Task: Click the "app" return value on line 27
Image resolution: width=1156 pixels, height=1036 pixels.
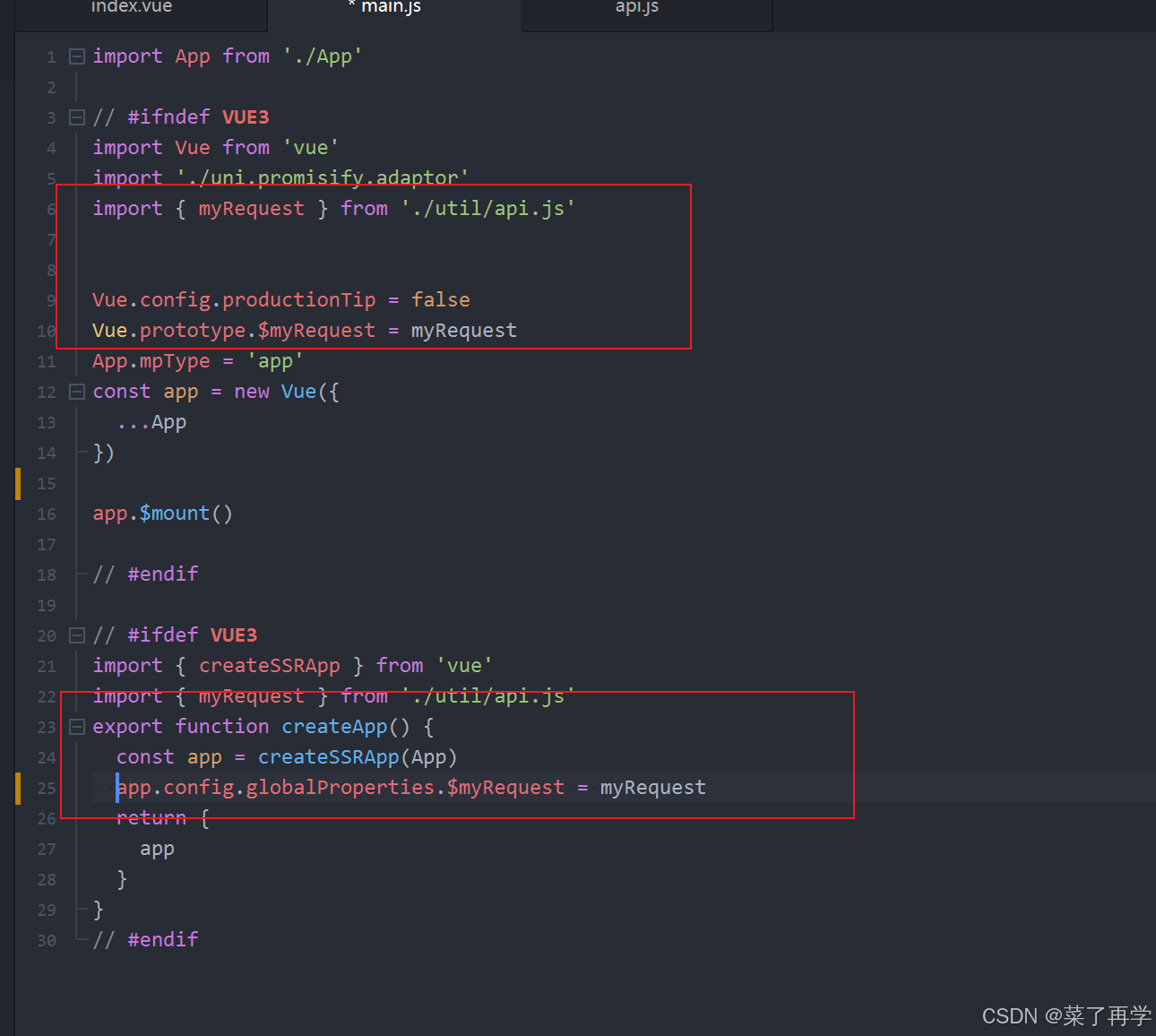Action: tap(157, 849)
